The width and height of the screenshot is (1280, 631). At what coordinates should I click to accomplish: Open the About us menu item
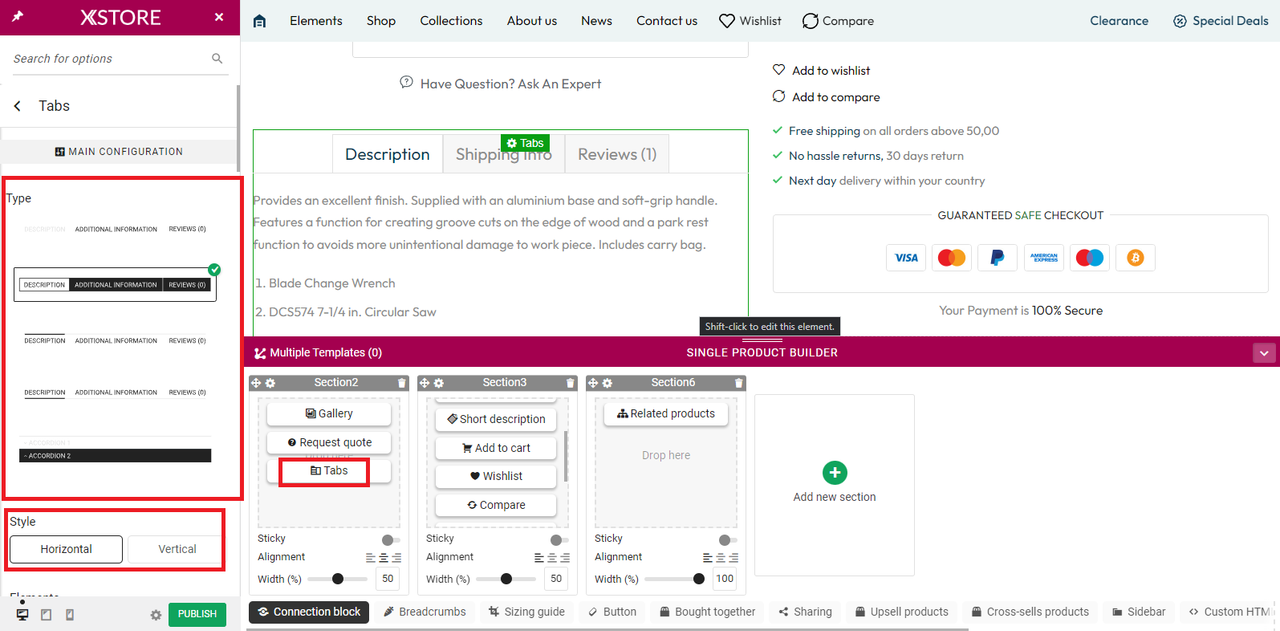(532, 21)
